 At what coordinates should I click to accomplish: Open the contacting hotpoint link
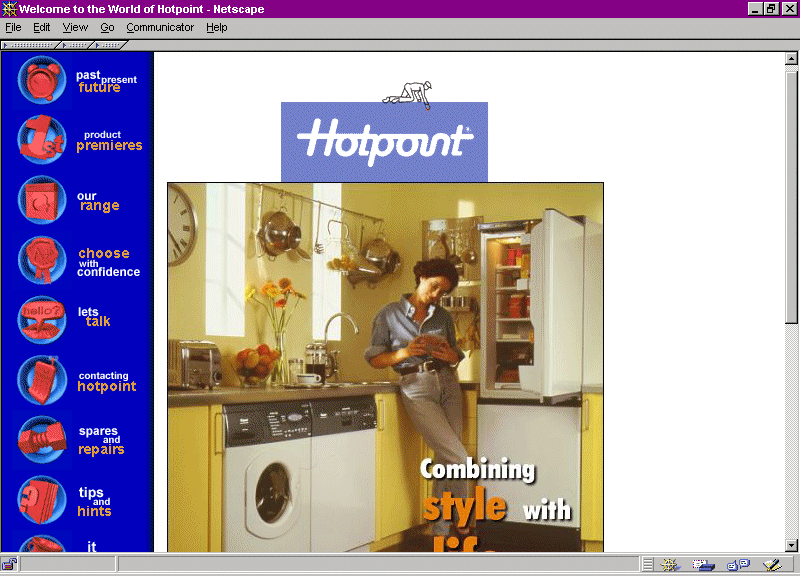point(107,382)
